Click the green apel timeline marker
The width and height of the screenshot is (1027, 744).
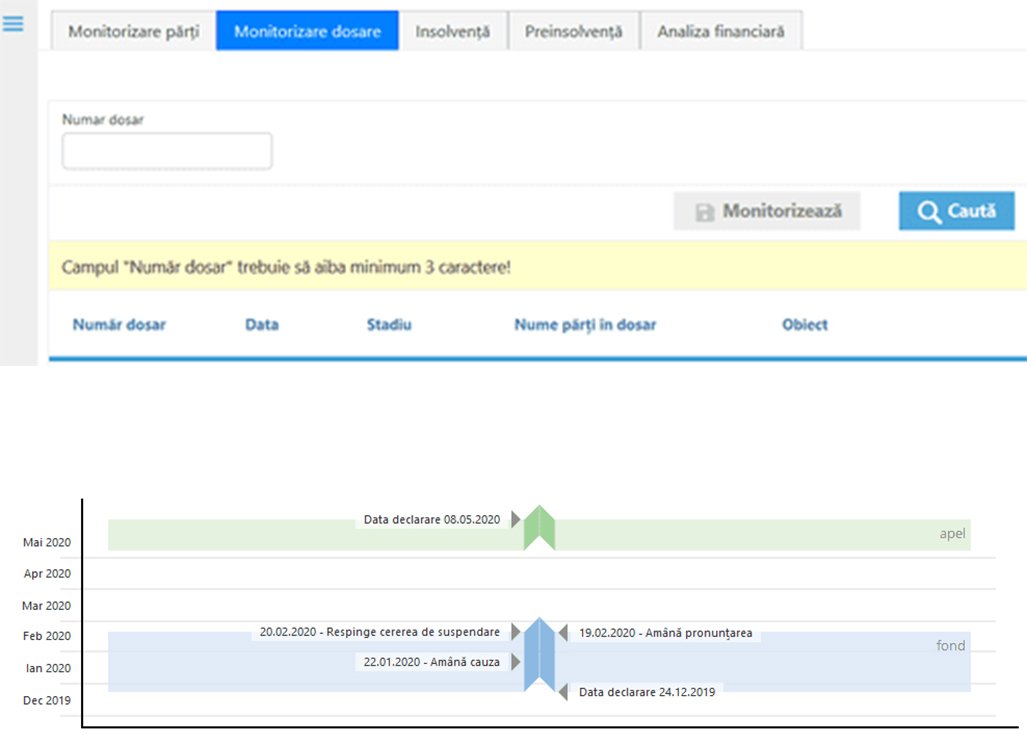click(x=539, y=527)
